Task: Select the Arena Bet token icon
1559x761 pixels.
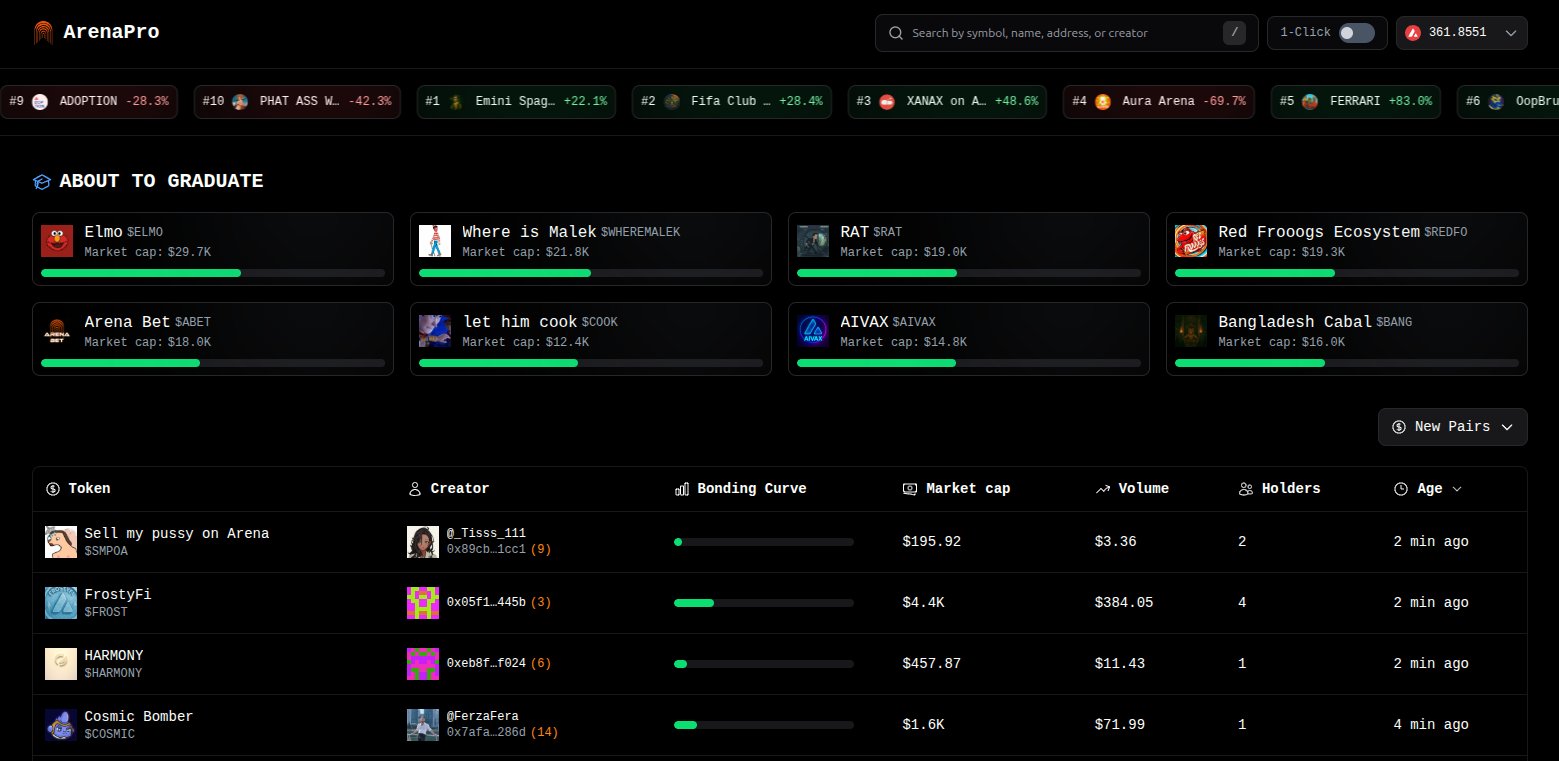Action: [x=58, y=331]
